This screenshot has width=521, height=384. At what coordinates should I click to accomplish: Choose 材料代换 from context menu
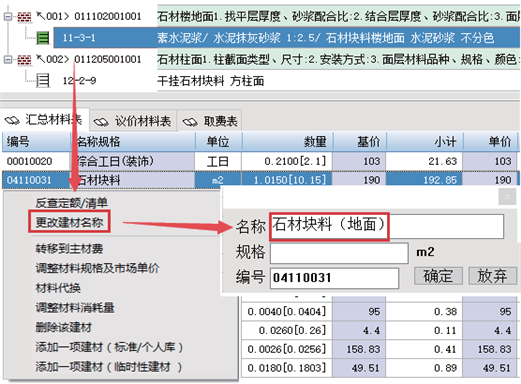point(58,288)
